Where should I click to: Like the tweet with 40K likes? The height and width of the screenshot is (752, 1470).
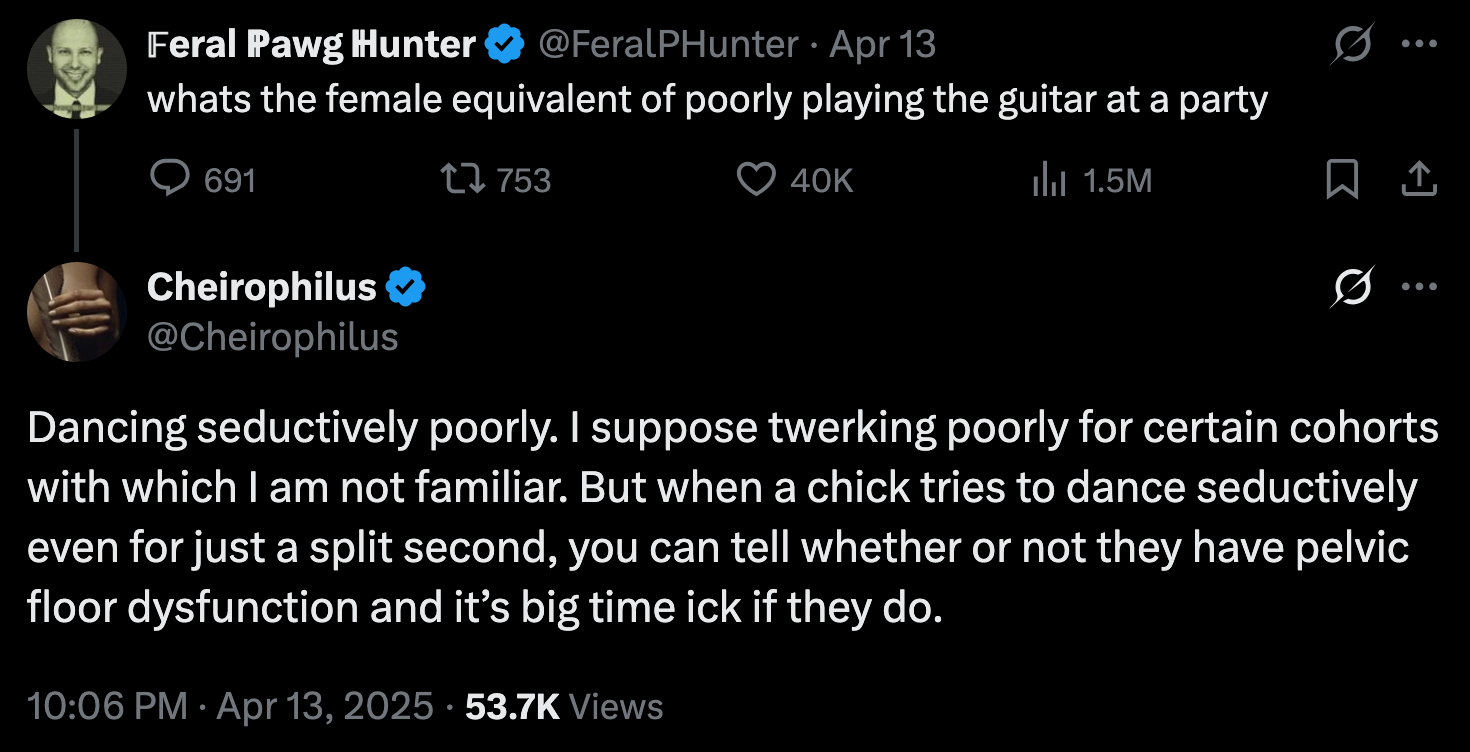coord(756,179)
